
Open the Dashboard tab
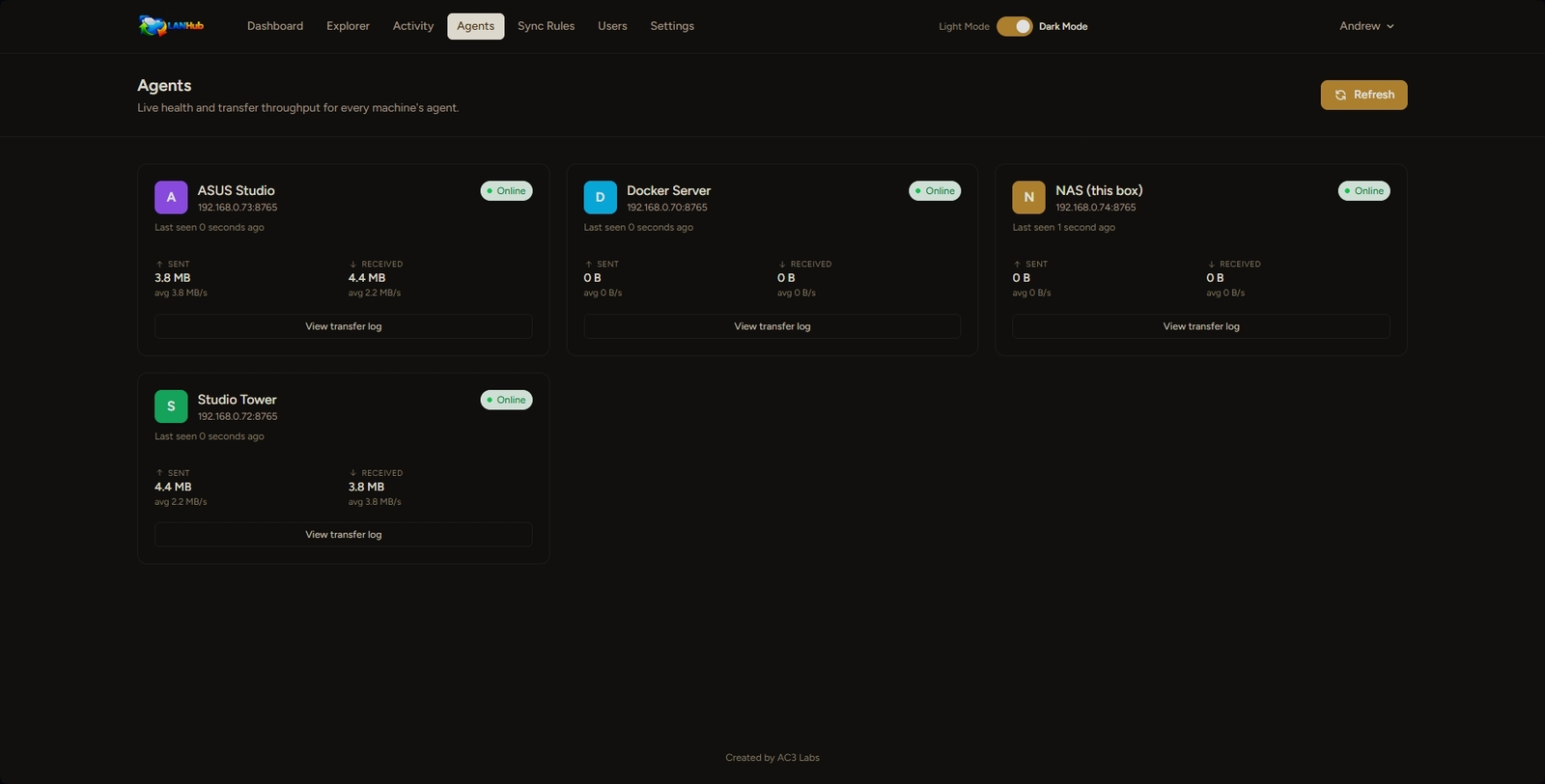(x=275, y=26)
